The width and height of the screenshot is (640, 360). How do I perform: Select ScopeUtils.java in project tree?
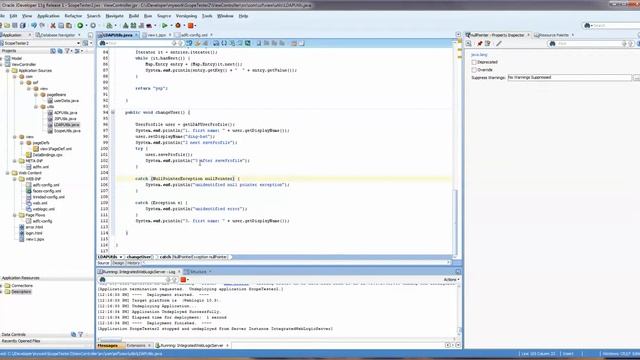[67, 131]
